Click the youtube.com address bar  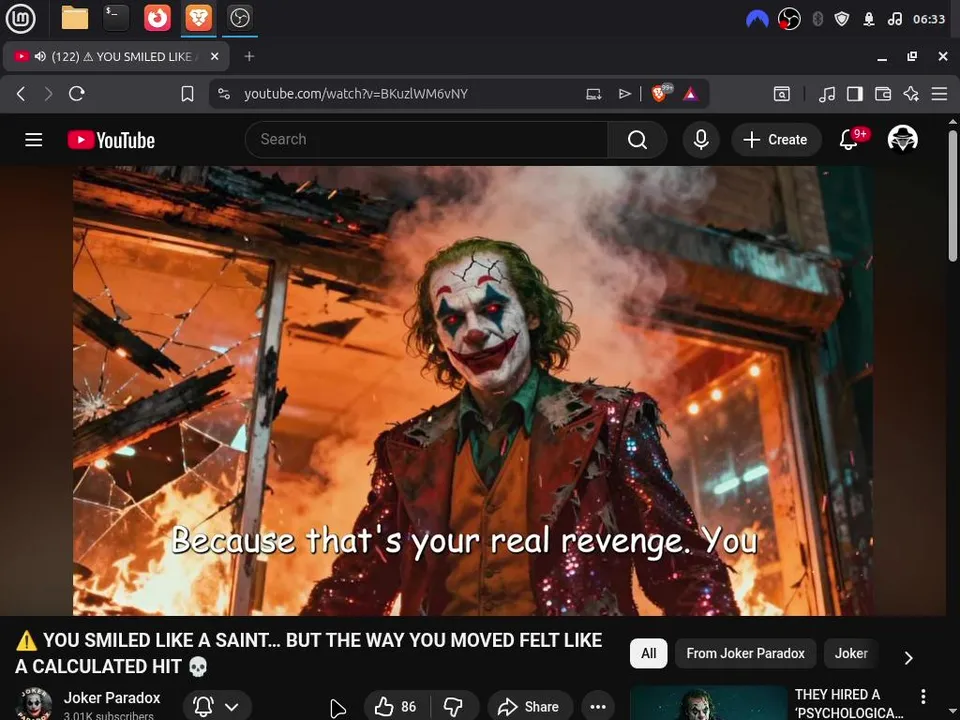356,94
